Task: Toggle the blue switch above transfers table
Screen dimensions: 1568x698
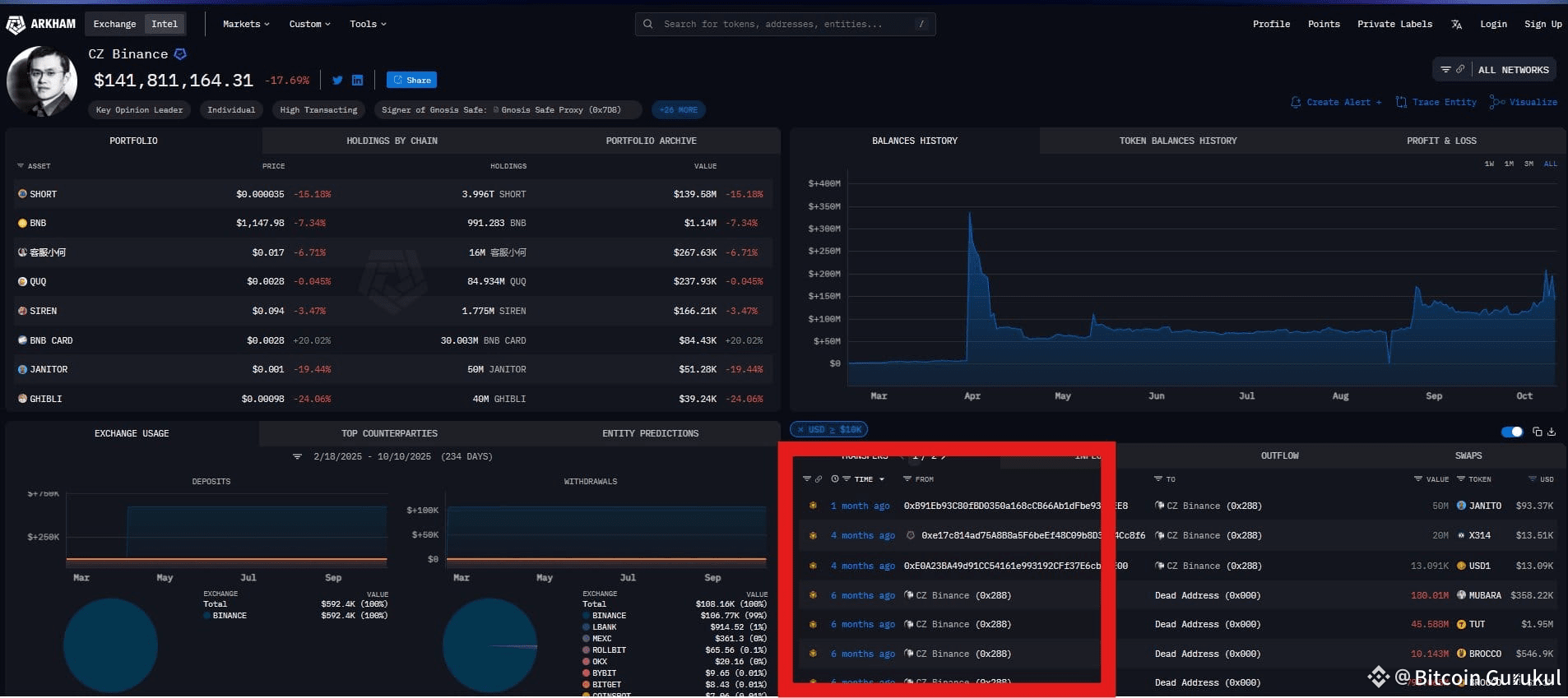Action: (x=1511, y=432)
